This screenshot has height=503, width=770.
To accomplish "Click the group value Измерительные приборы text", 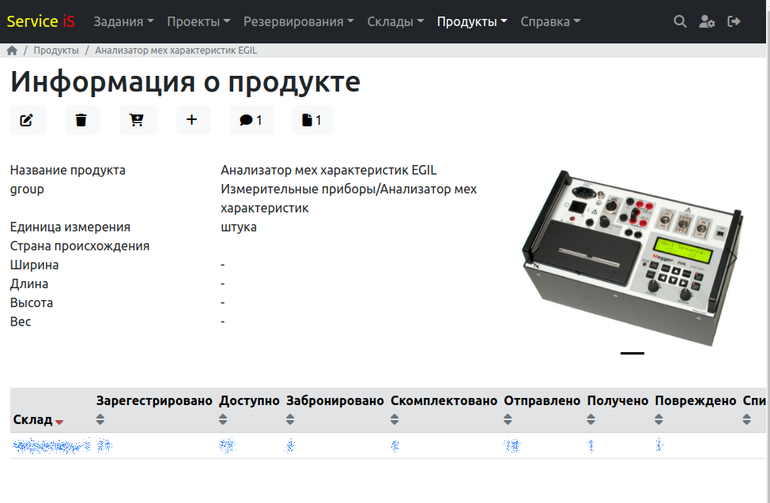I will pos(348,198).
